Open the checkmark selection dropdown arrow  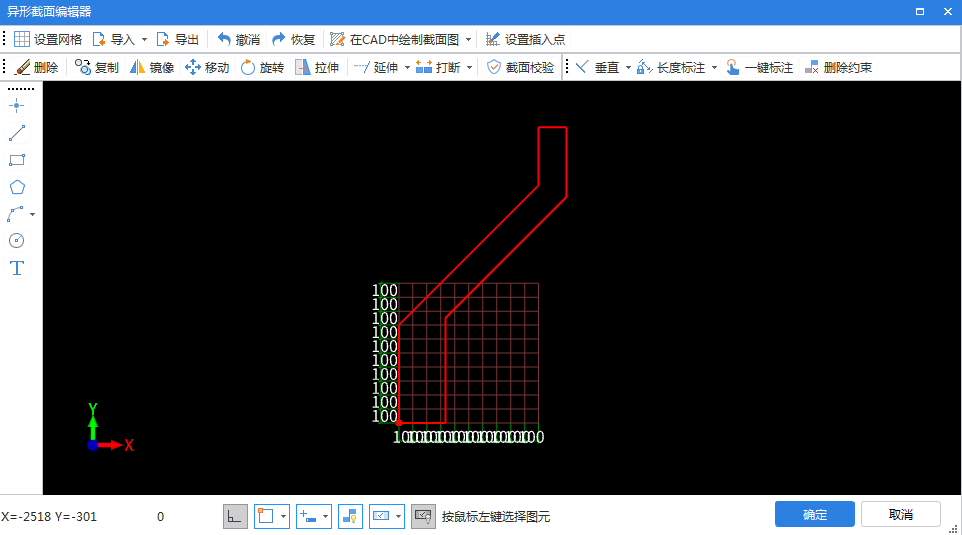(x=399, y=516)
